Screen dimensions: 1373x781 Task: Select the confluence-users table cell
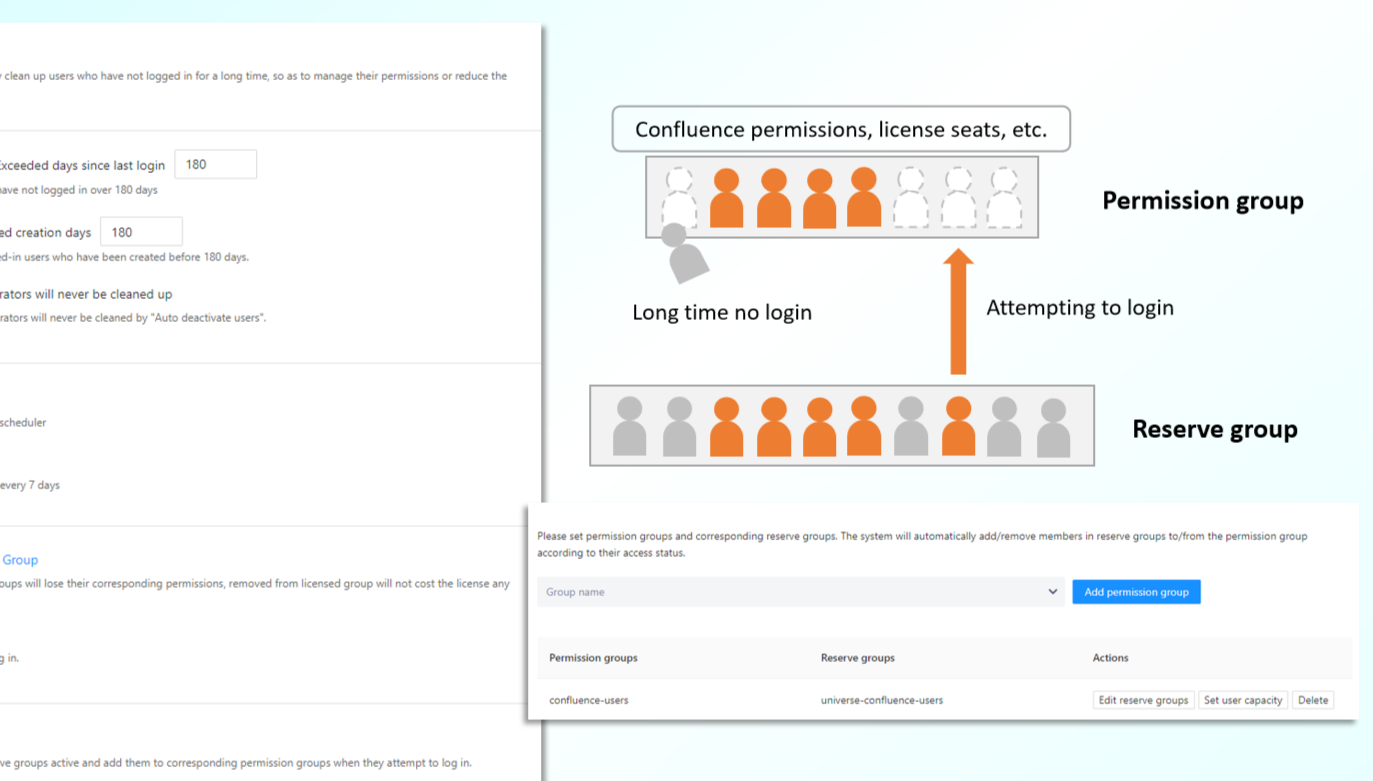coord(589,700)
